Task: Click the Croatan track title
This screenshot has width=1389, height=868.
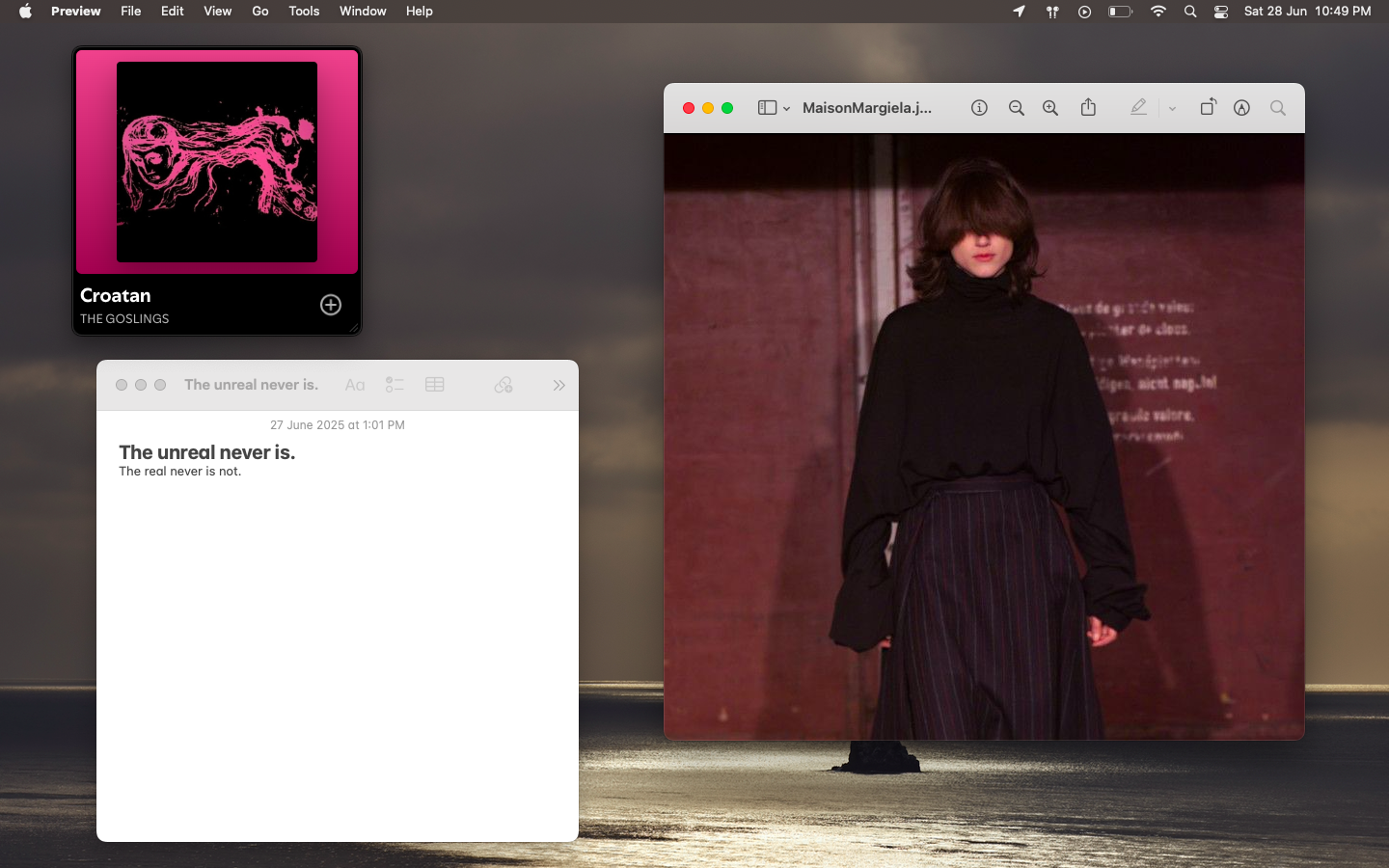Action: [116, 295]
